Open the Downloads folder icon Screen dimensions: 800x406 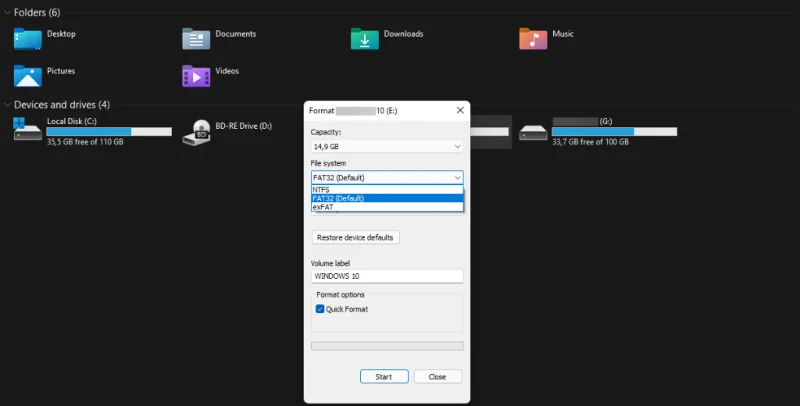(364, 39)
